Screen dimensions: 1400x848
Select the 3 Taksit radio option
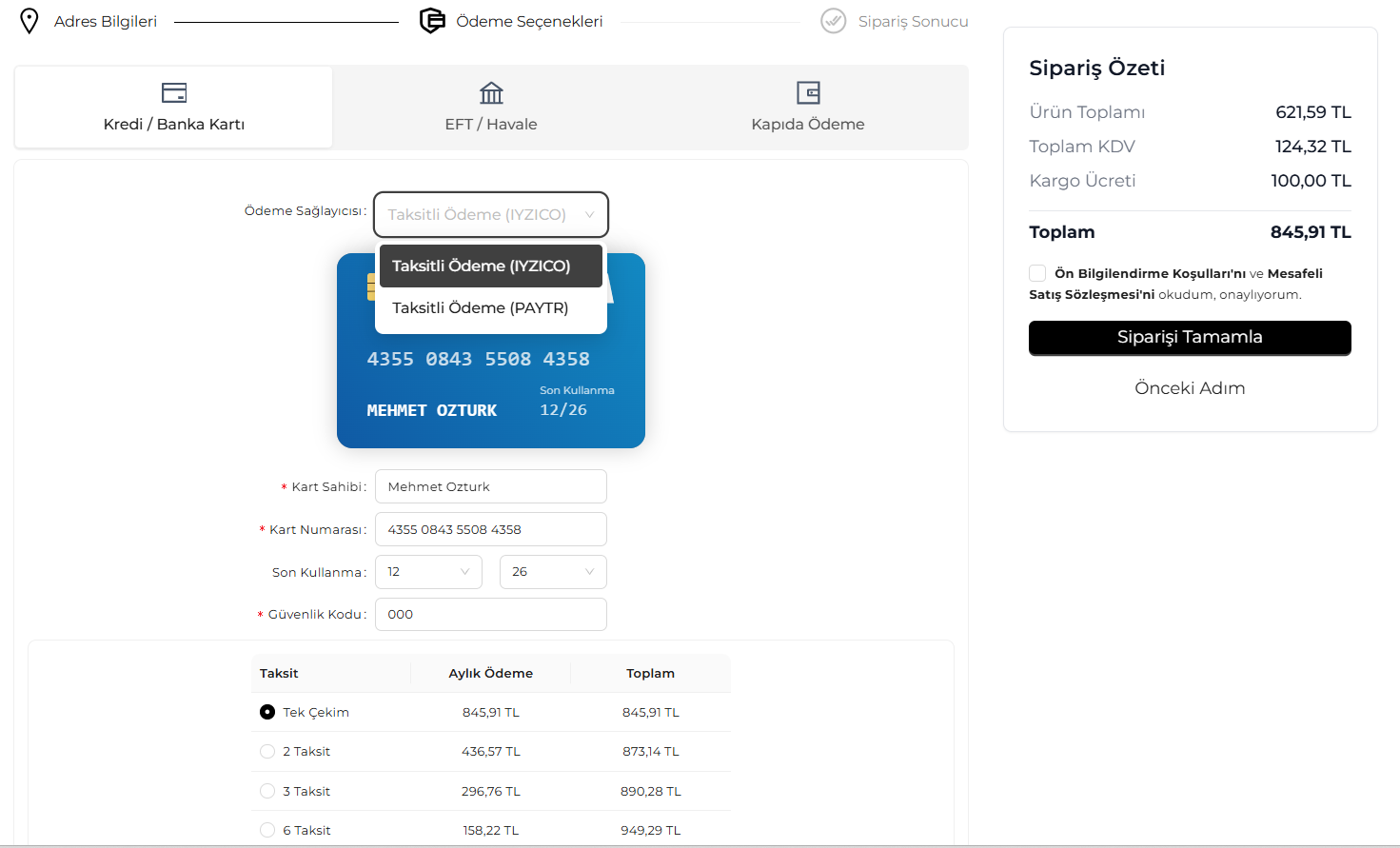click(267, 791)
